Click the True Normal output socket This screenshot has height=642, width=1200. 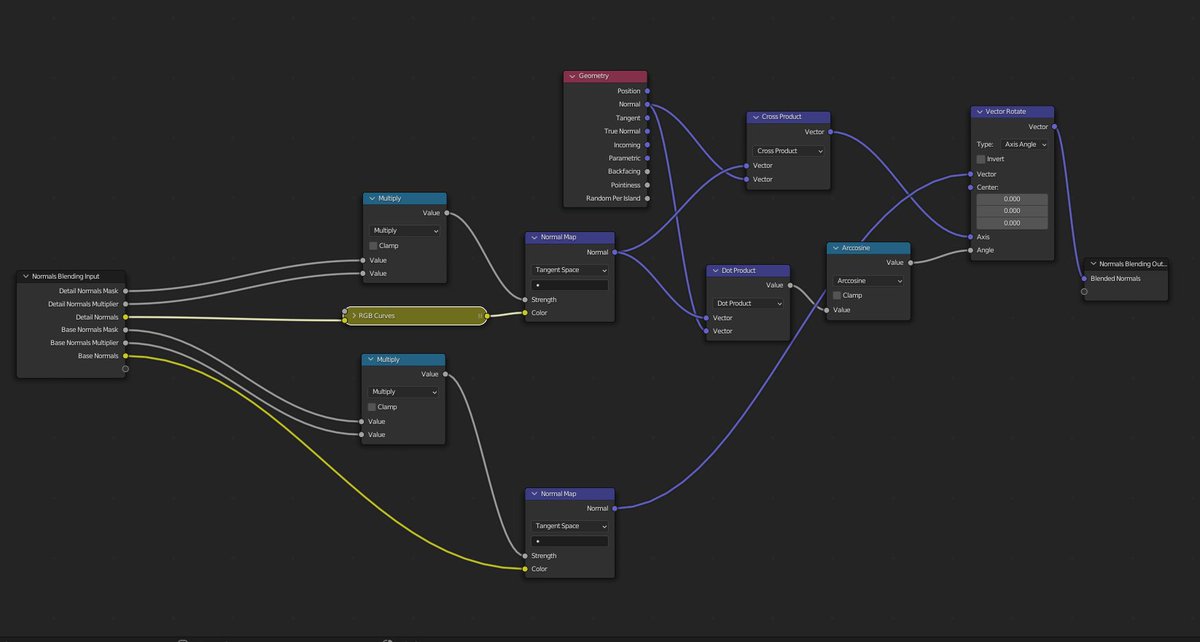tap(648, 131)
